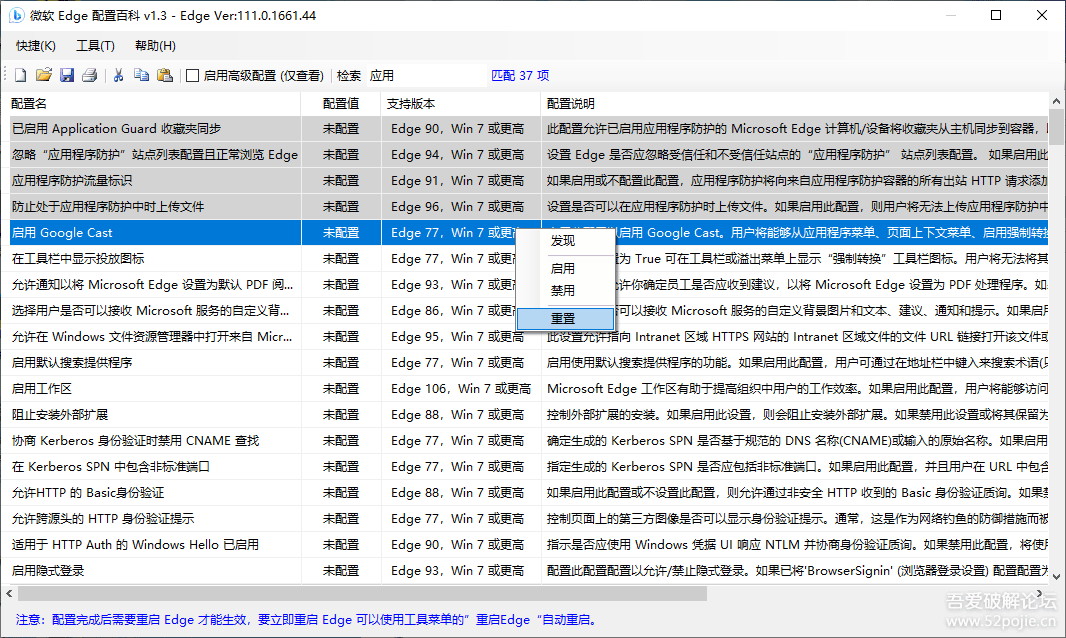
Task: Click the New file toolbar icon
Action: pos(20,75)
